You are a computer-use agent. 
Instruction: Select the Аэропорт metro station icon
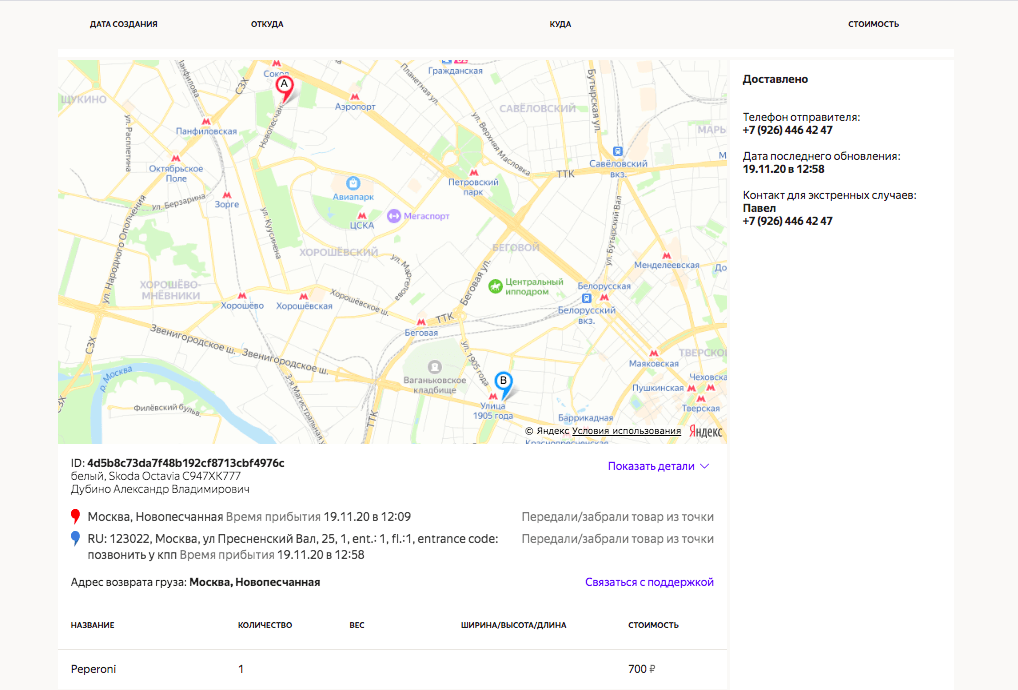[355, 96]
